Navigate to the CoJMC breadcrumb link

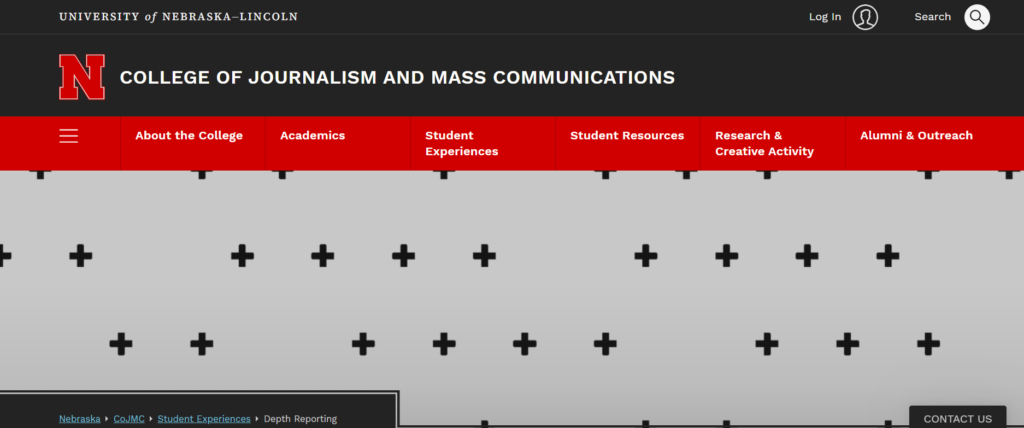pos(128,419)
